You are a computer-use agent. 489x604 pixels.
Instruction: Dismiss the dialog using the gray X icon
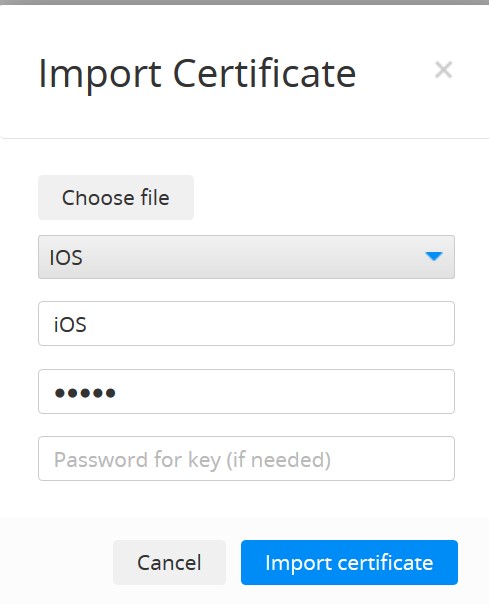coord(443,70)
